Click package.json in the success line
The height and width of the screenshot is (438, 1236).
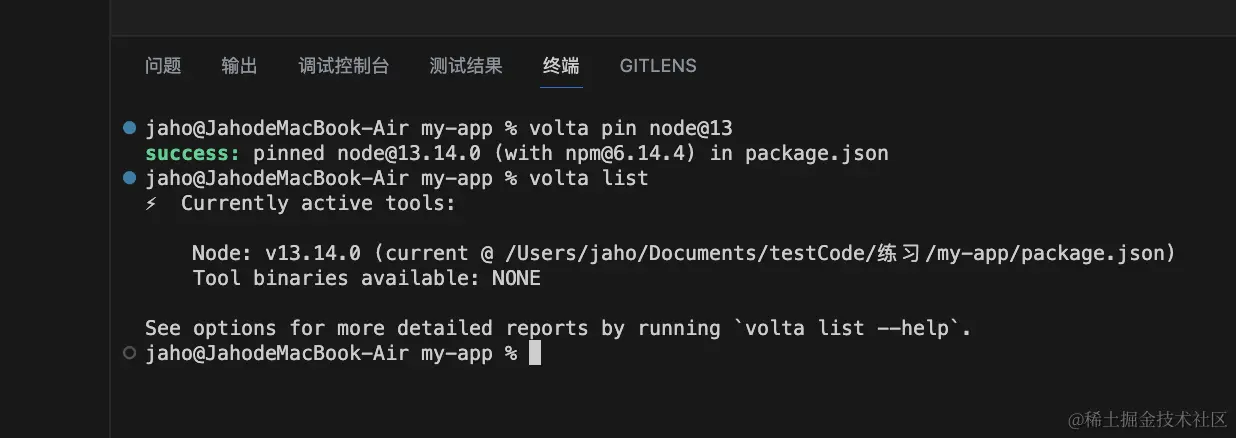pyautogui.click(x=816, y=153)
